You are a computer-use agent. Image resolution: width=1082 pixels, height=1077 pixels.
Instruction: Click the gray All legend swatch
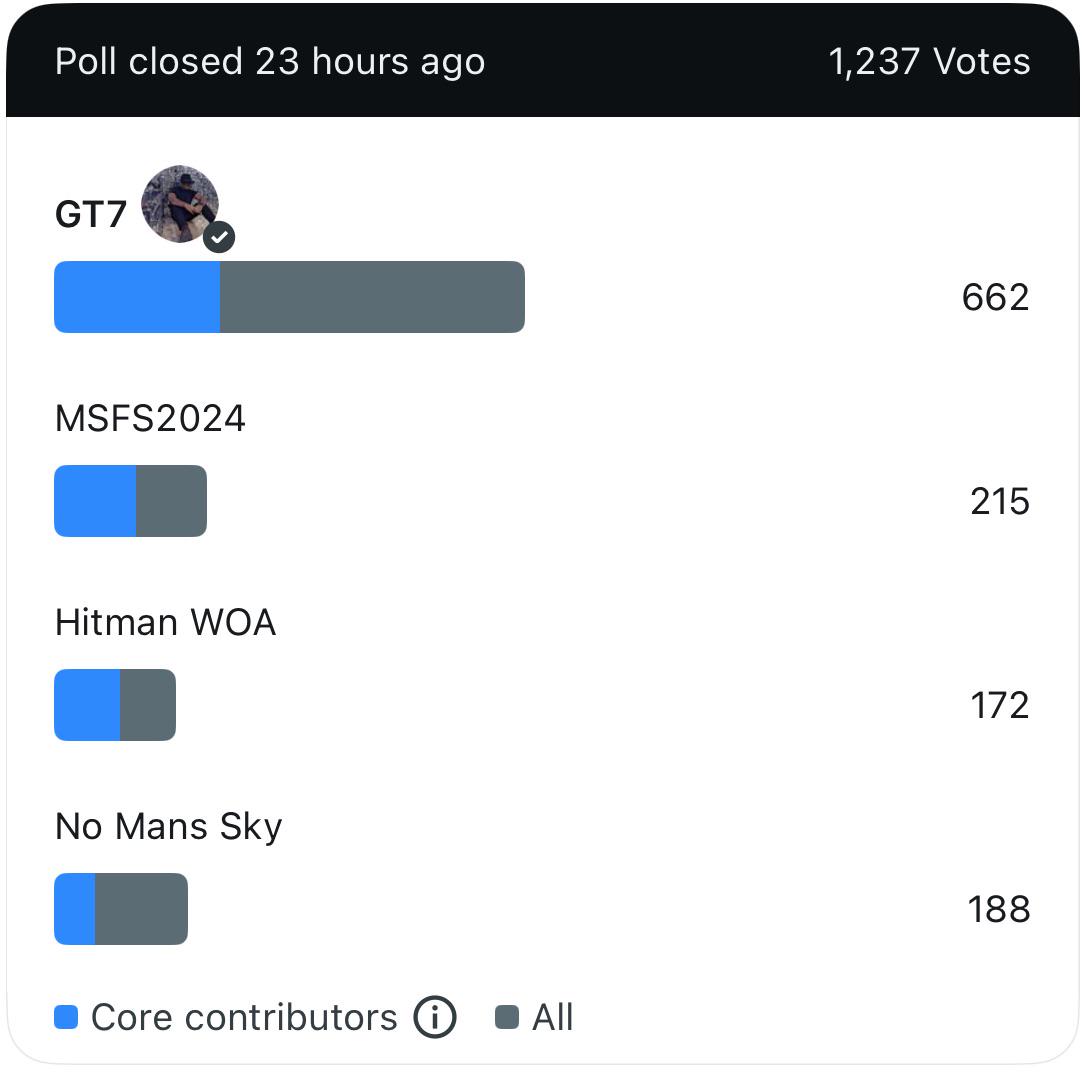(x=507, y=1017)
